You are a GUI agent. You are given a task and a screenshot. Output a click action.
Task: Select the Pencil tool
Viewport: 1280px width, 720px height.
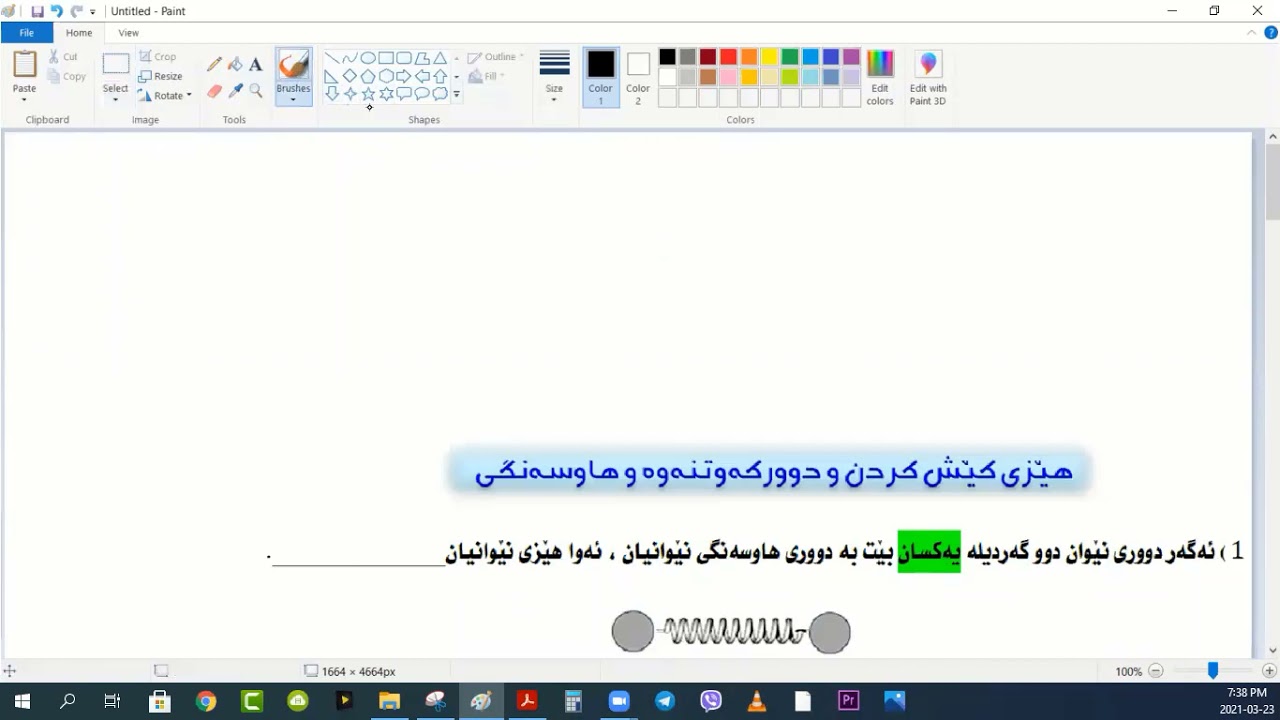point(214,64)
